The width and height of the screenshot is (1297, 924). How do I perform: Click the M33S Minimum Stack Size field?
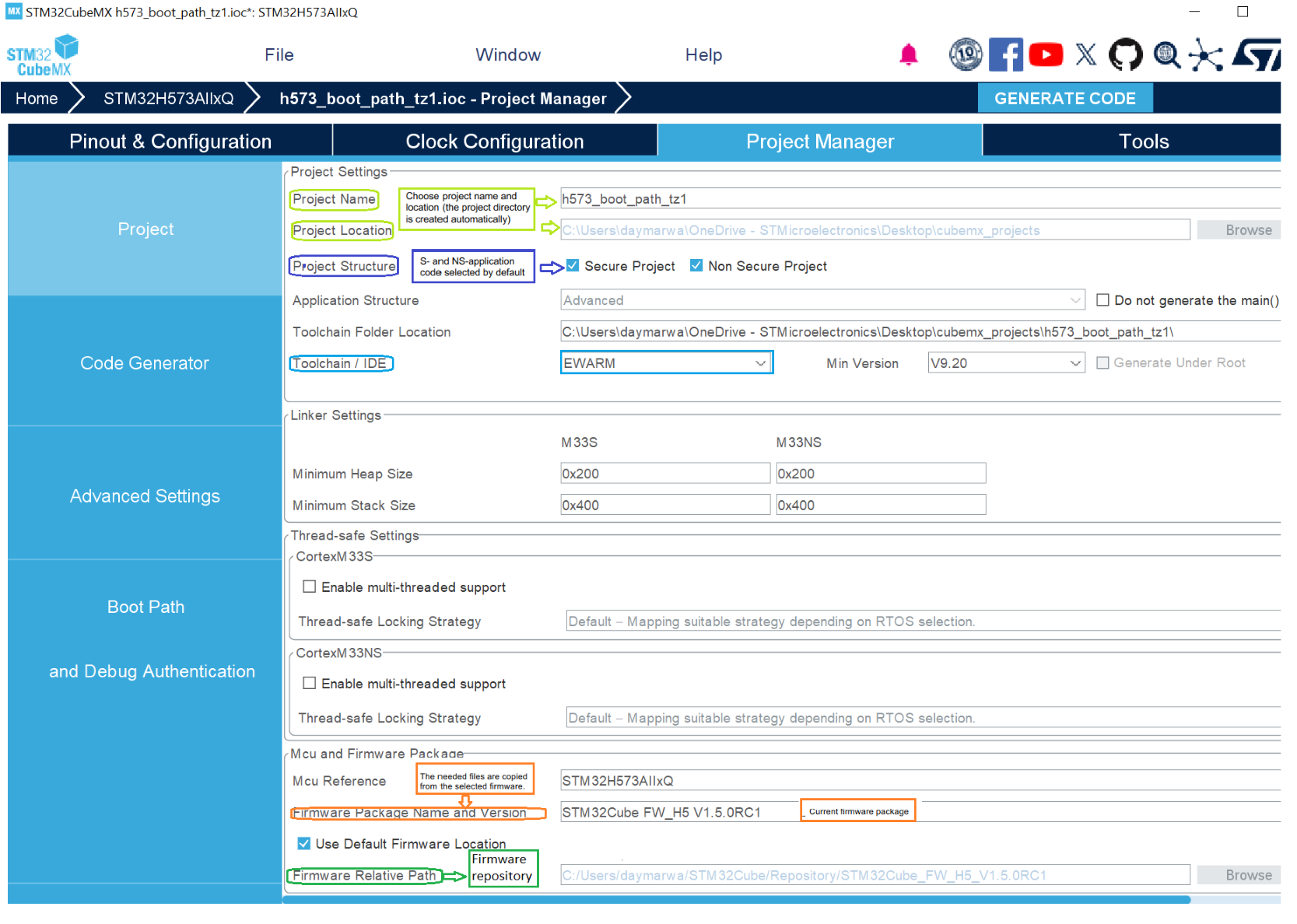pos(665,506)
